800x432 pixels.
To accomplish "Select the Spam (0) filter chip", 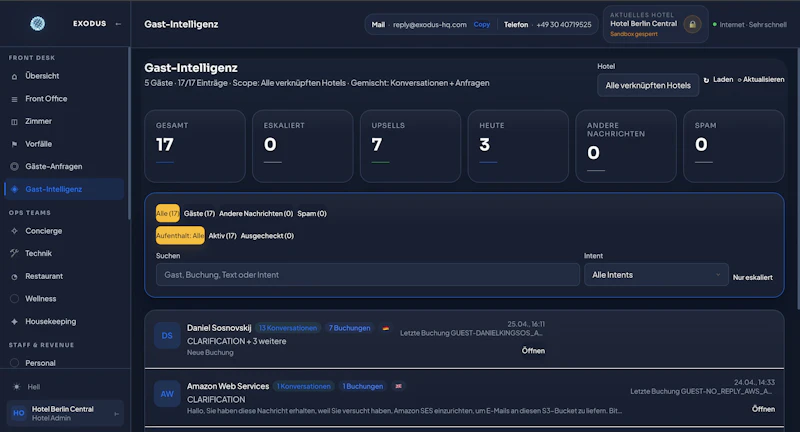I will pos(312,214).
